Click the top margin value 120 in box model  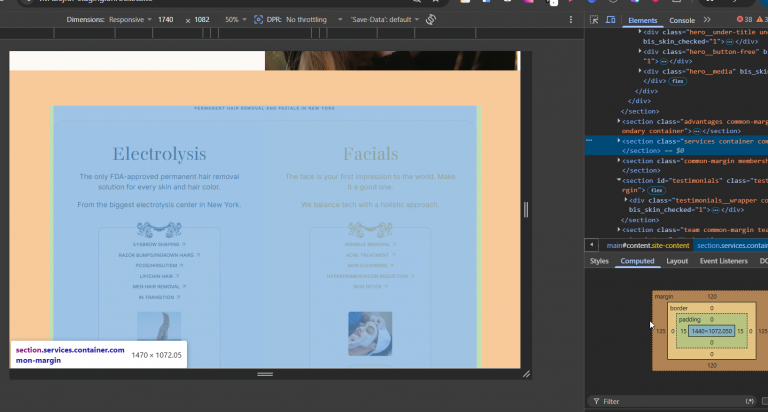(x=712, y=296)
